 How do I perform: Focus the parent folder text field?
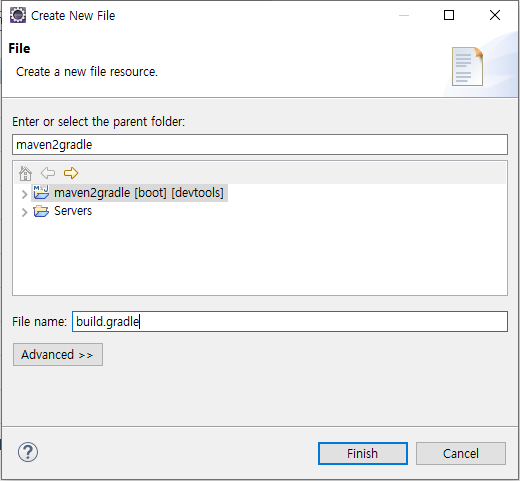point(260,145)
